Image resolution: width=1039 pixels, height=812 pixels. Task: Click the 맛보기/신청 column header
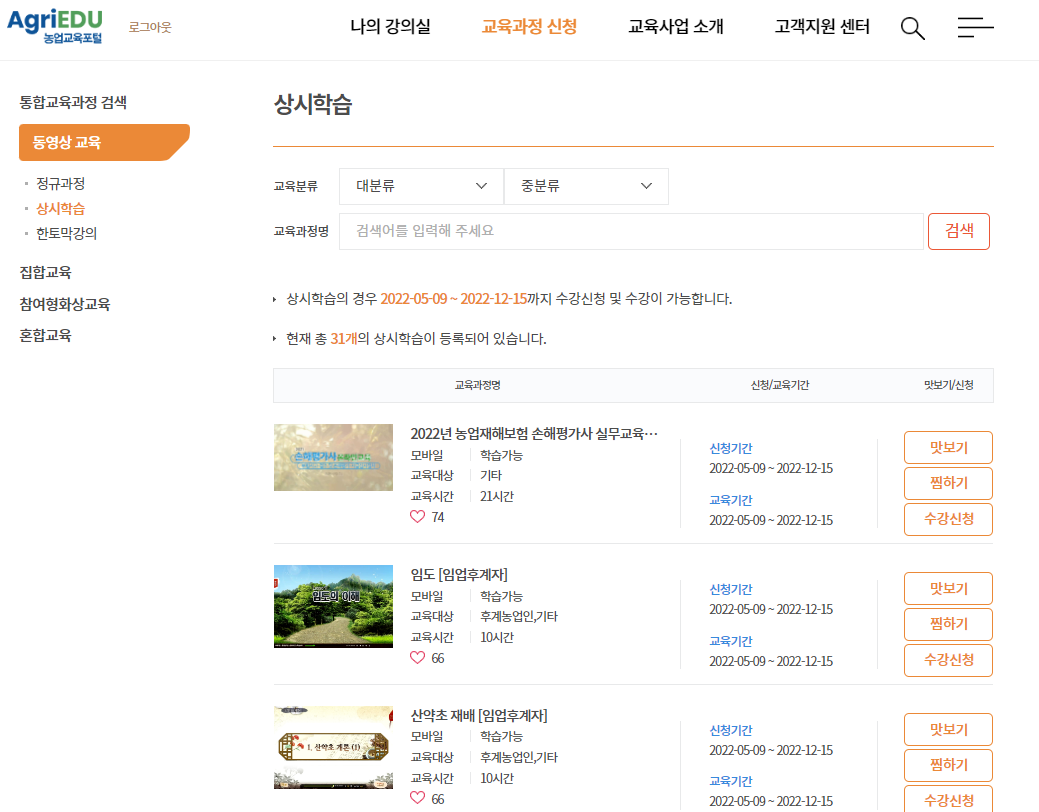click(x=948, y=385)
